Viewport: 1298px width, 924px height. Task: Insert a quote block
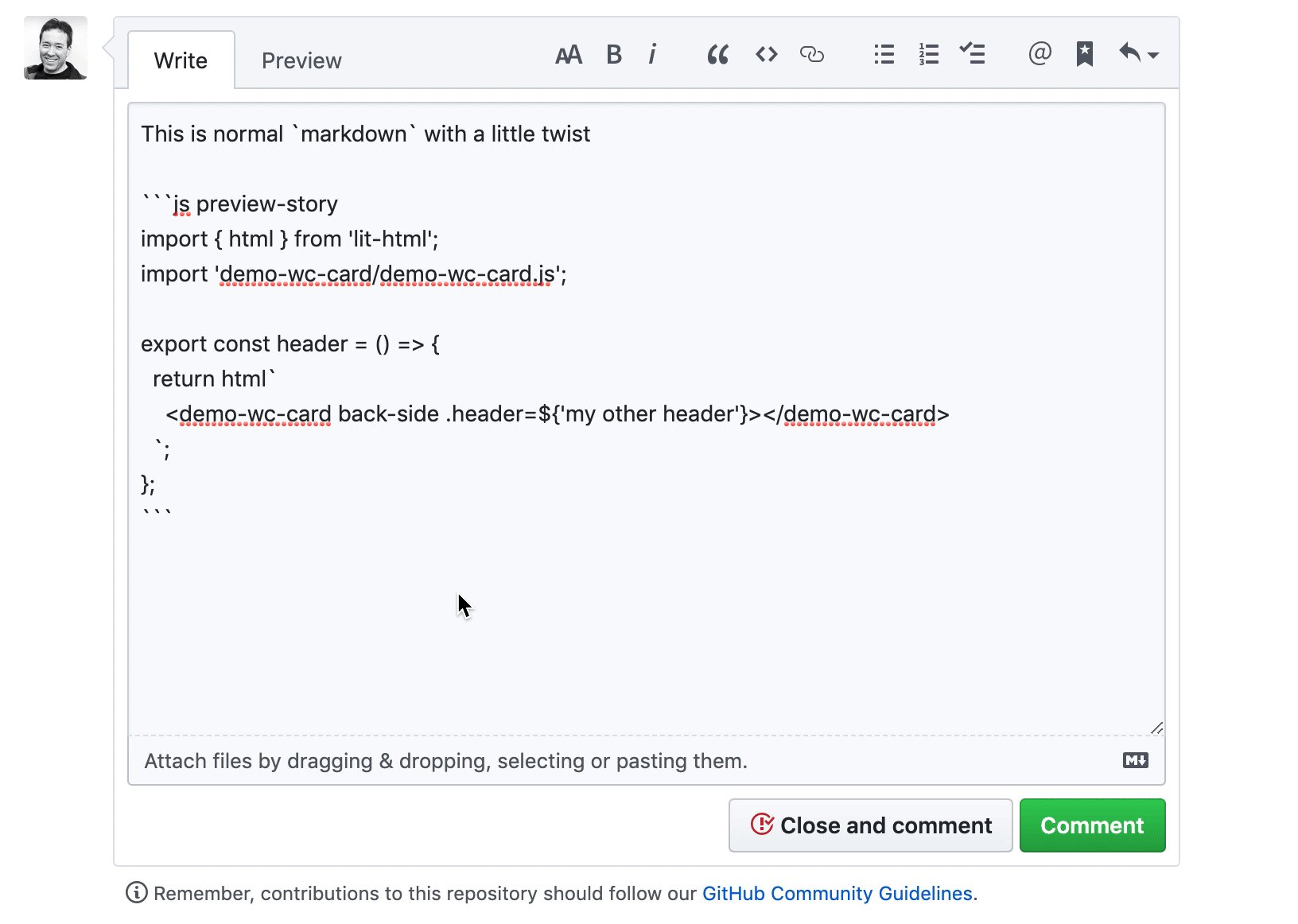[x=718, y=55]
